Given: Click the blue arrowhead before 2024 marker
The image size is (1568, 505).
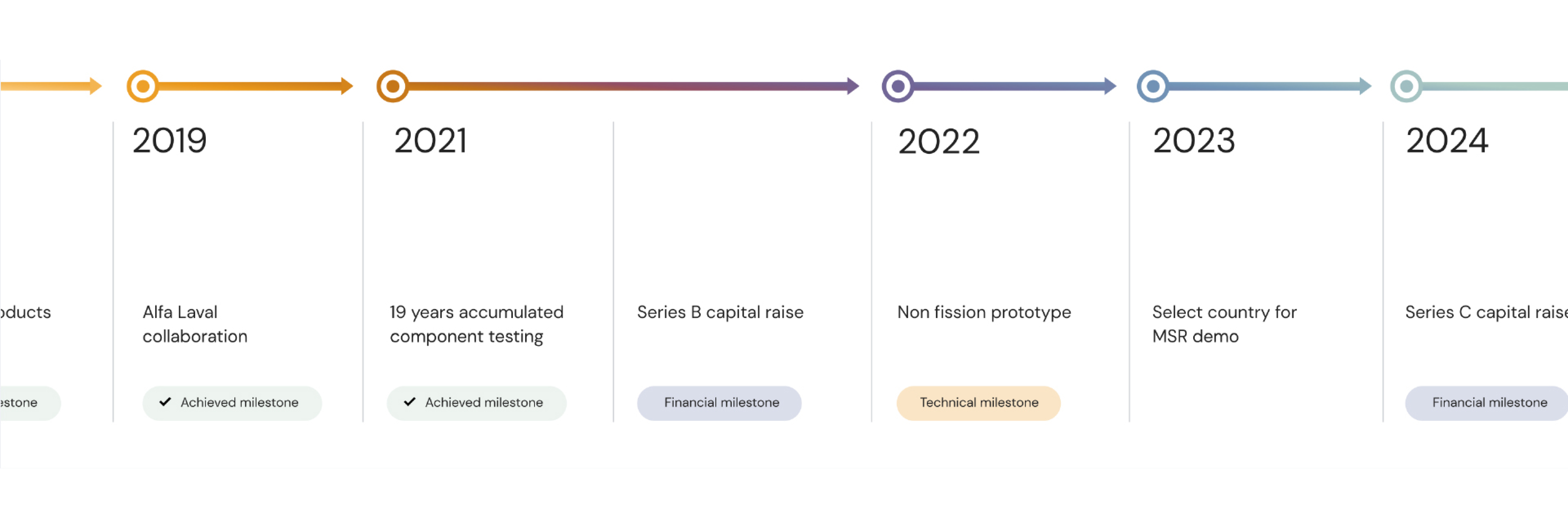Looking at the screenshot, I should (1365, 86).
